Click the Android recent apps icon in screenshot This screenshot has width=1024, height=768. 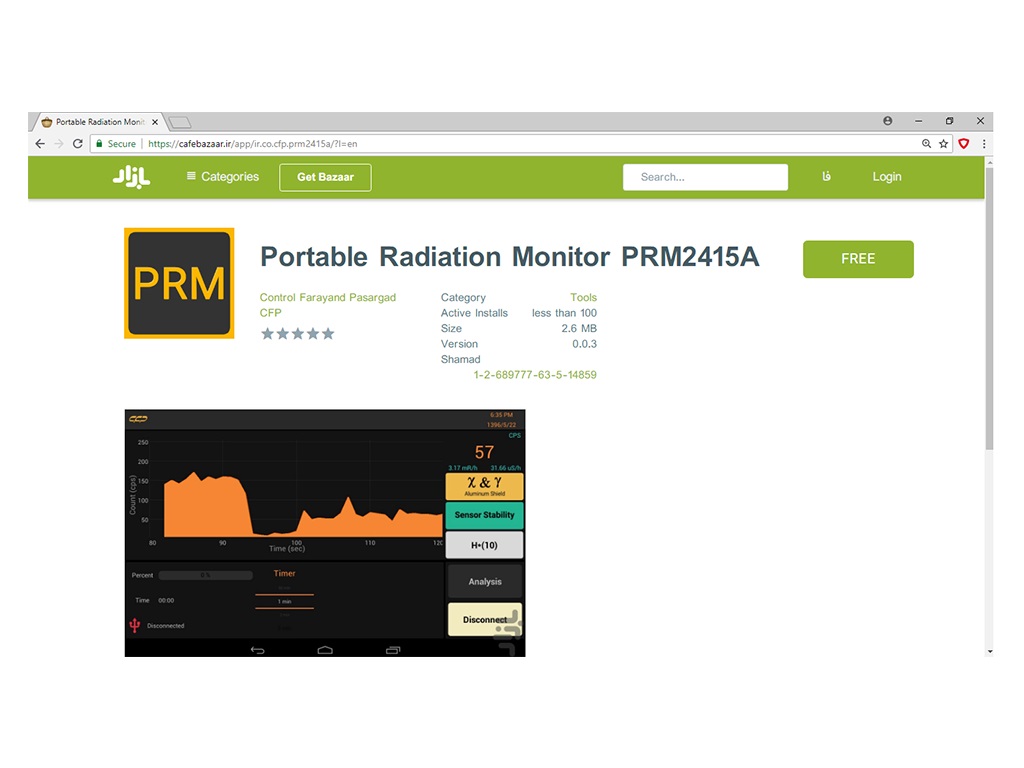click(x=392, y=650)
